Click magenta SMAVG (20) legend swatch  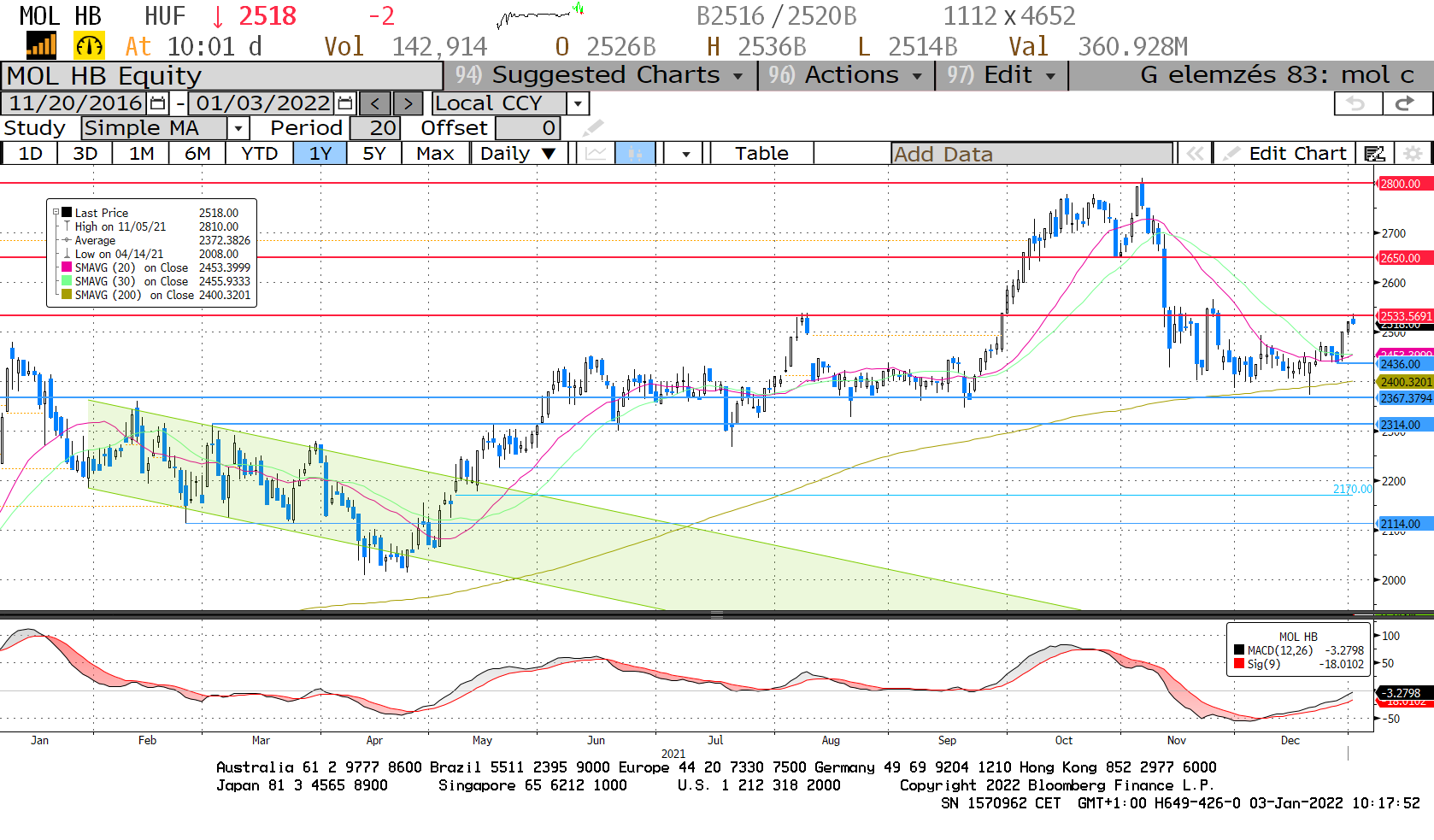[67, 267]
